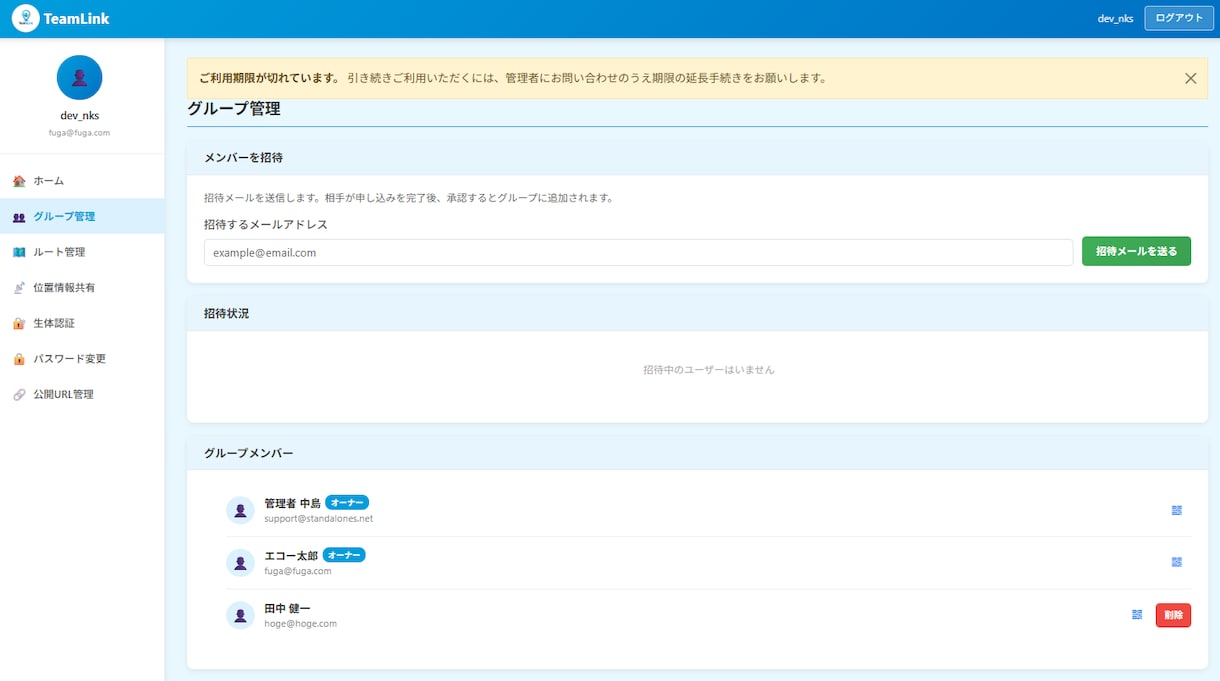Viewport: 1220px width, 681px height.
Task: Click dev_nks username in top bar
Action: pos(1115,19)
